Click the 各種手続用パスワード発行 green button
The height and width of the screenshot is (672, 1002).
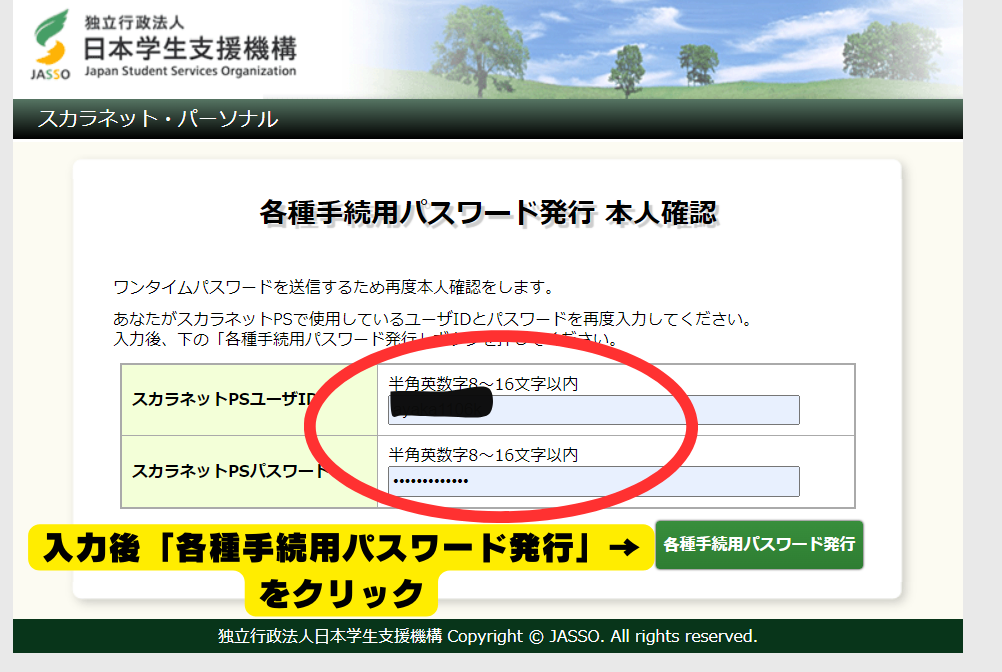click(759, 545)
